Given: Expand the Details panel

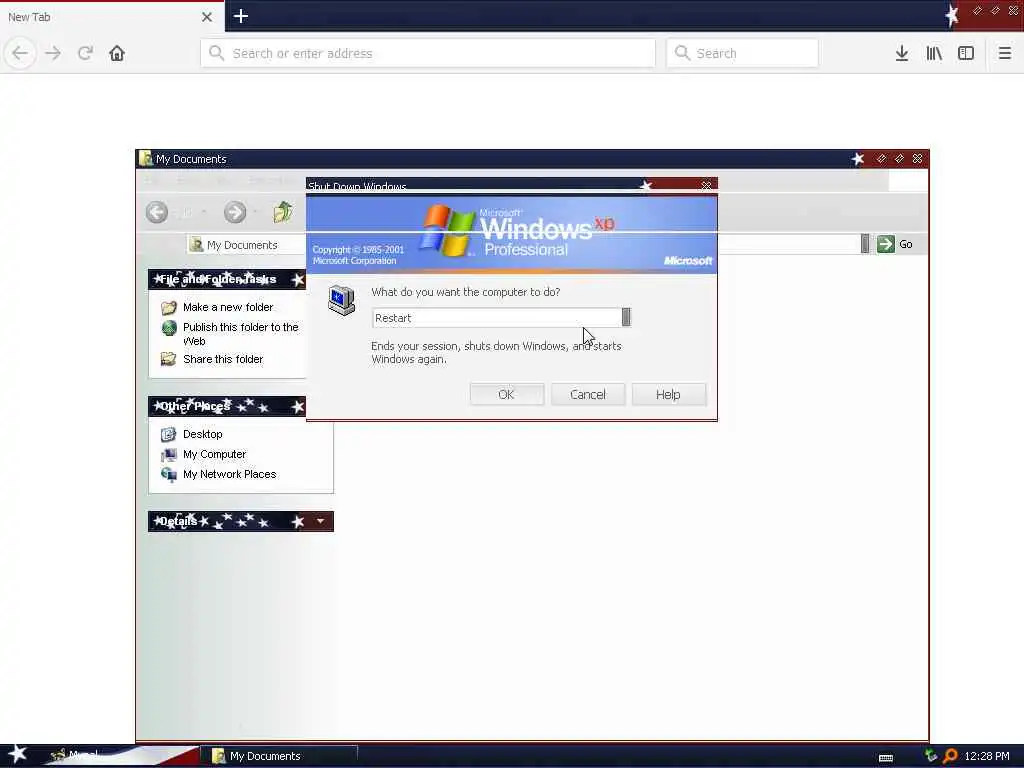Looking at the screenshot, I should tap(320, 521).
